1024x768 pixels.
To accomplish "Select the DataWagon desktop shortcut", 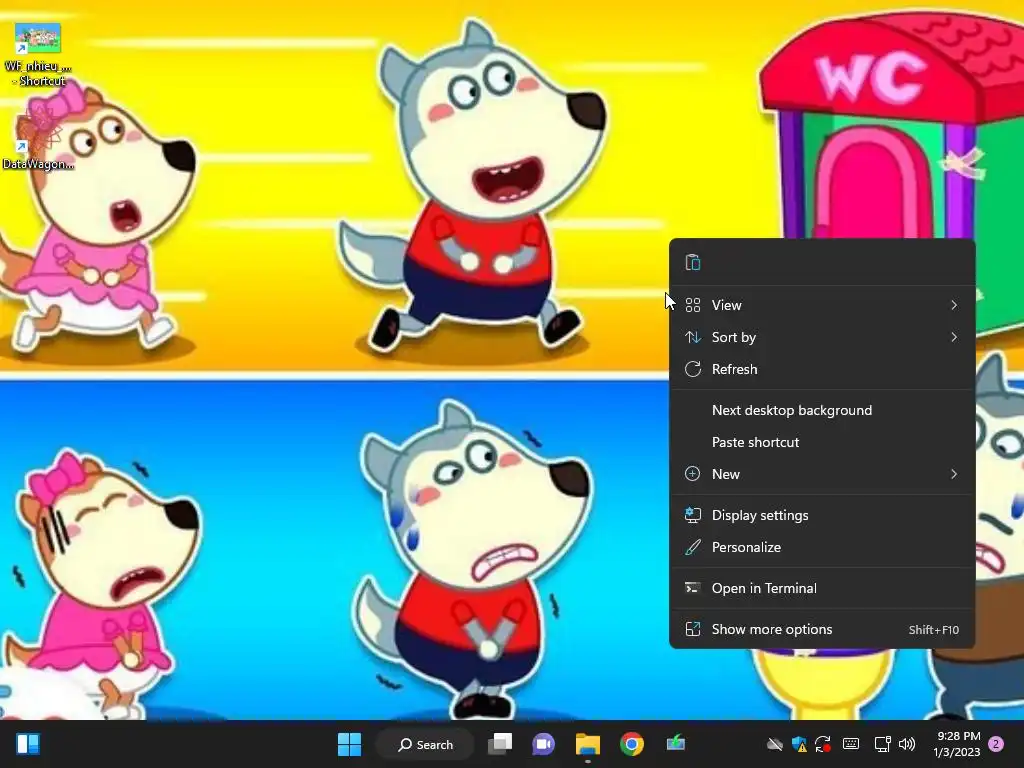I will tap(38, 138).
